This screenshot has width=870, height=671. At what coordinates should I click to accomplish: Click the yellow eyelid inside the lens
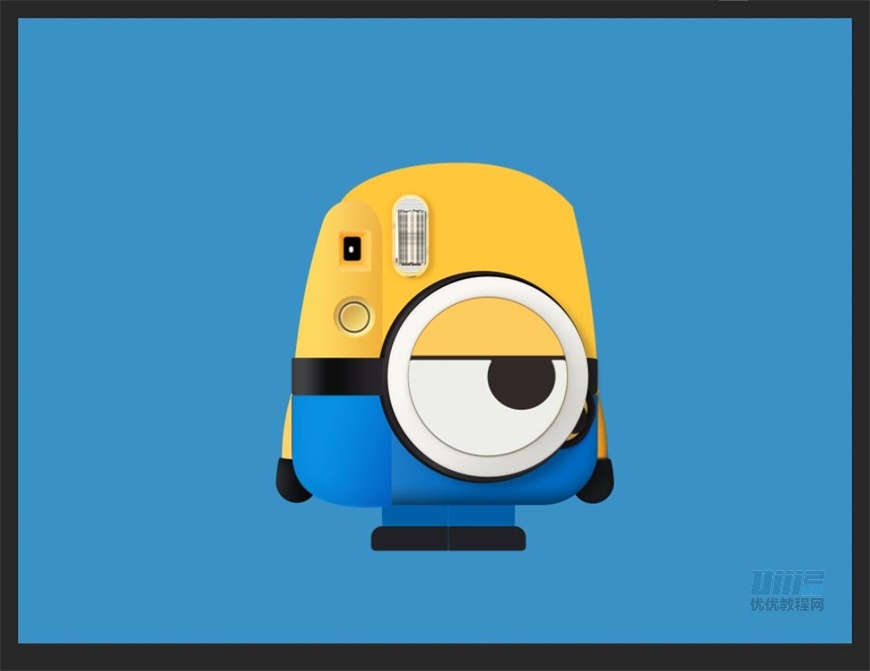tap(487, 327)
